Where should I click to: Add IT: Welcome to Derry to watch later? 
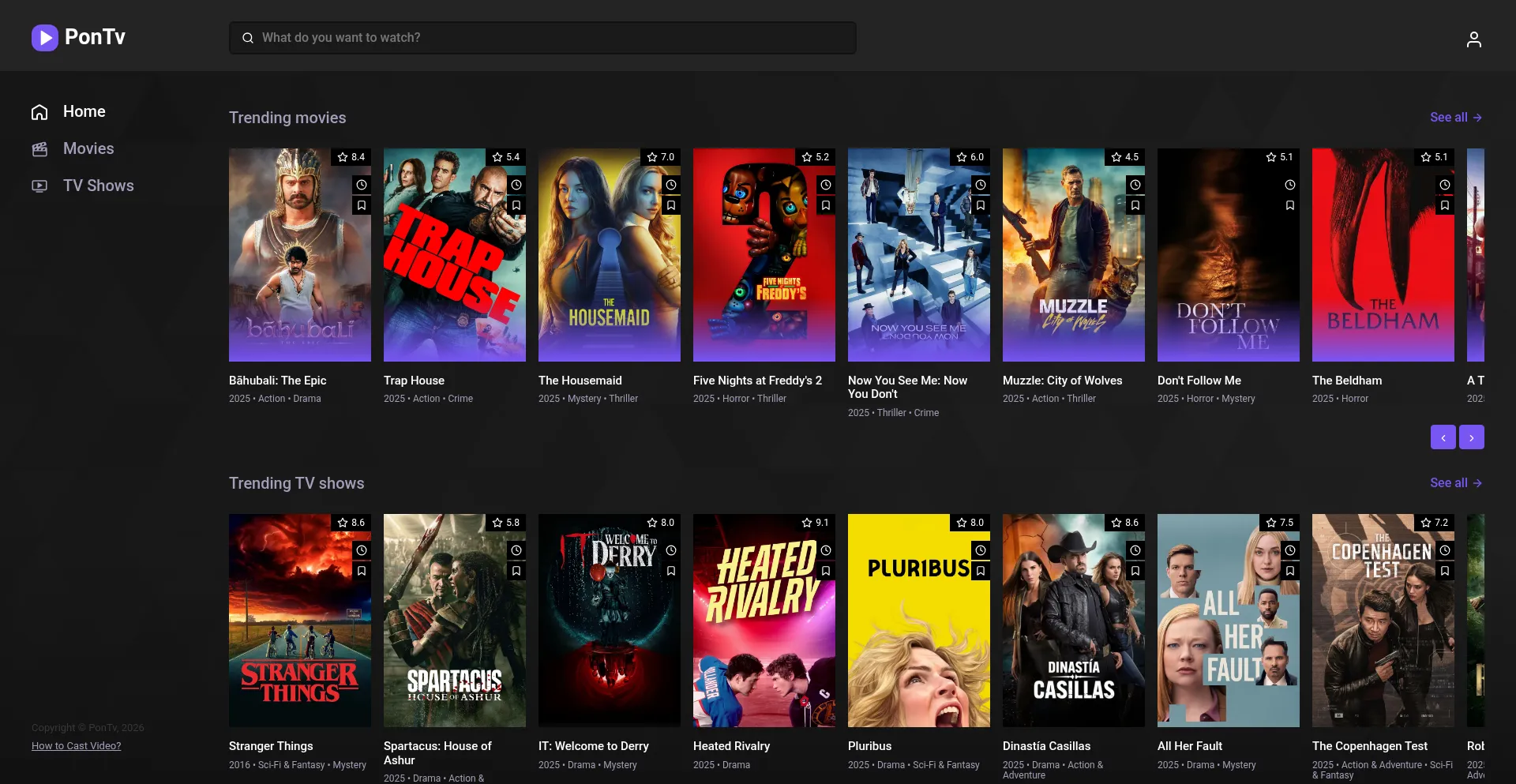671,550
